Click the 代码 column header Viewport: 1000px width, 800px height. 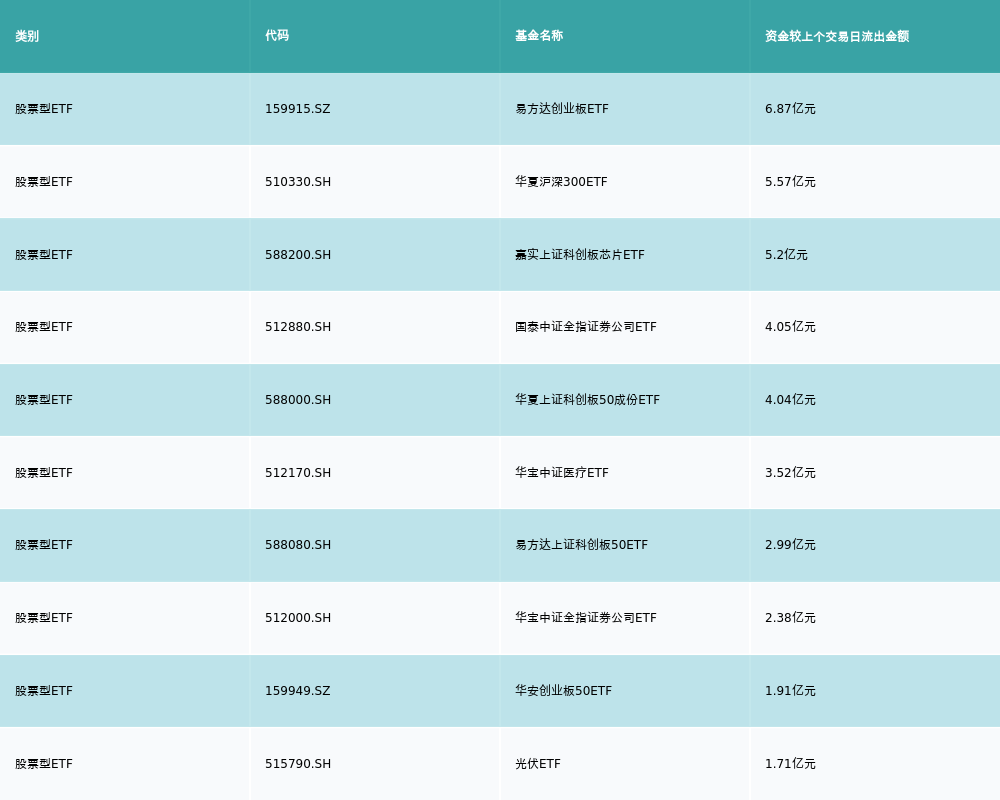[277, 36]
